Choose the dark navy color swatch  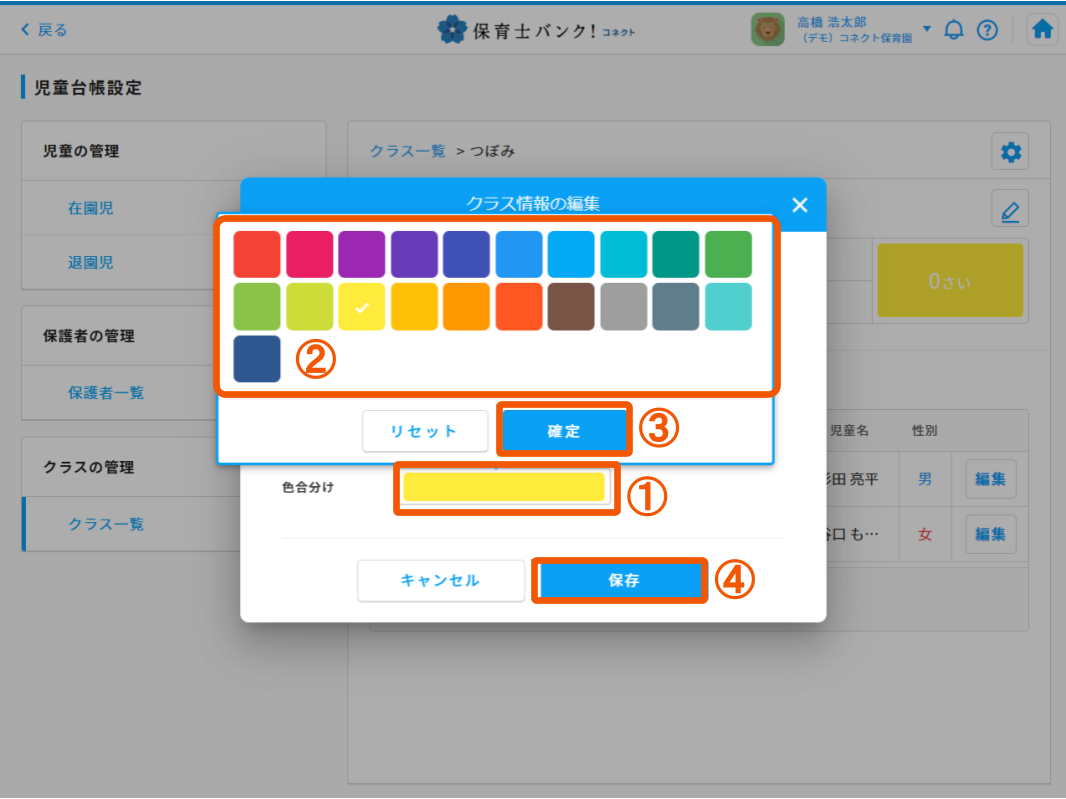tap(257, 359)
